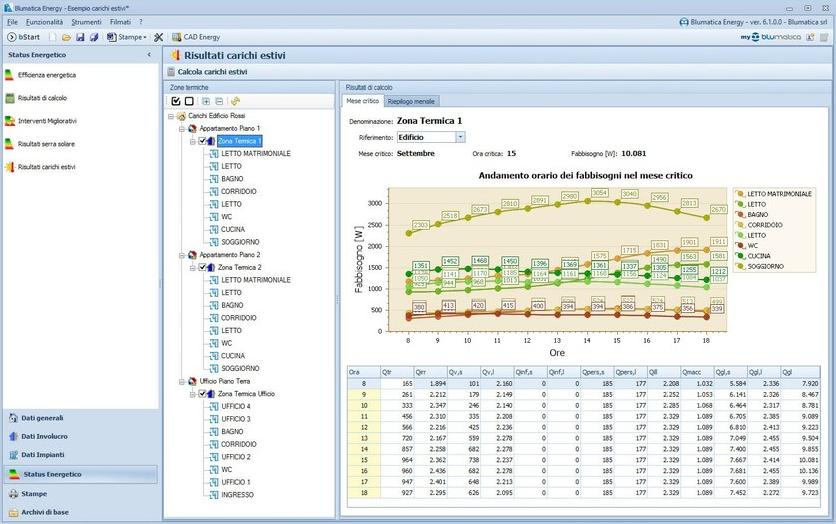Click the refresh icon in Zone termiche toolbar

click(x=235, y=101)
